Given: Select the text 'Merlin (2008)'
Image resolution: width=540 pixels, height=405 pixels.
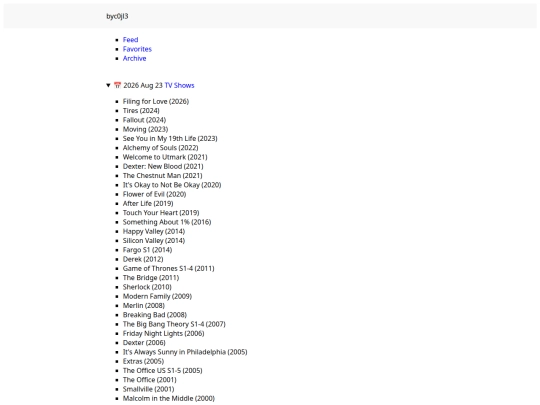Looking at the screenshot, I should [144, 306].
